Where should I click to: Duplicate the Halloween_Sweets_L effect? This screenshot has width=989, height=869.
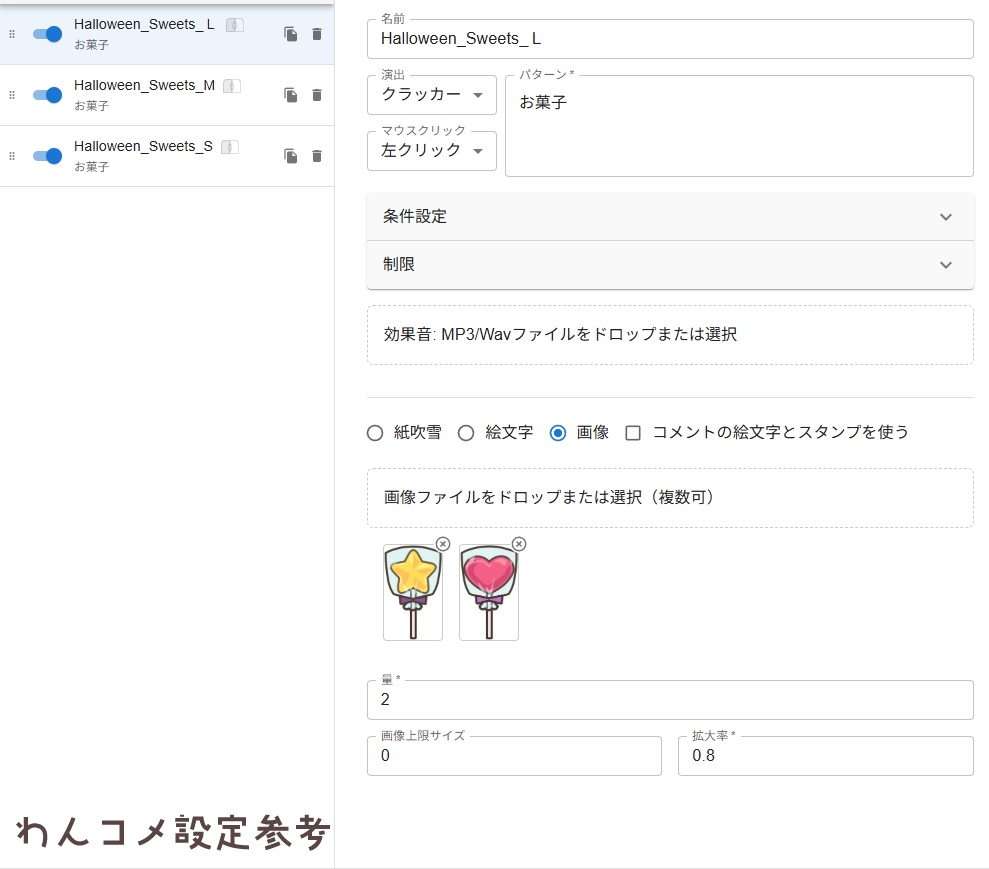point(290,33)
